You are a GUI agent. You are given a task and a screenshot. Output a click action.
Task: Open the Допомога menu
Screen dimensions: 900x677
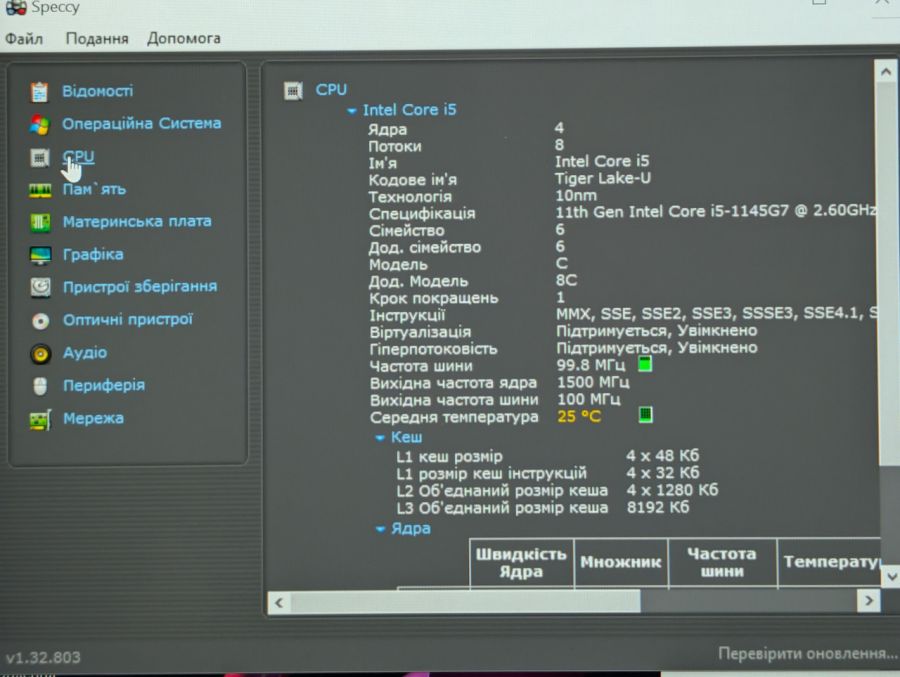184,38
